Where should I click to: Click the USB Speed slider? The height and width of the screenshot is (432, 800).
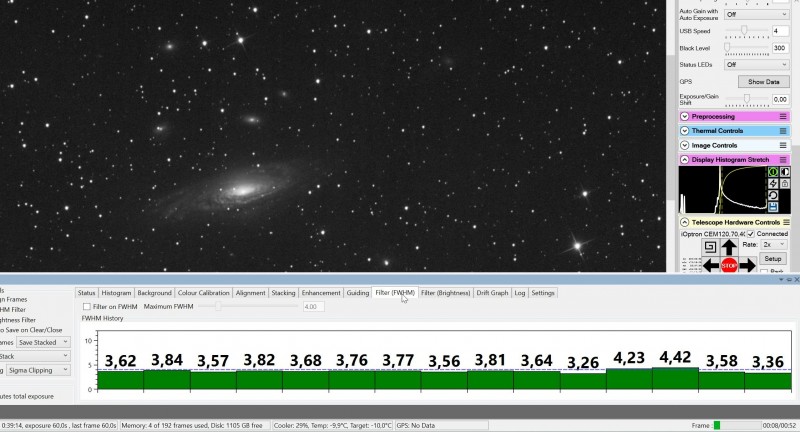click(747, 32)
